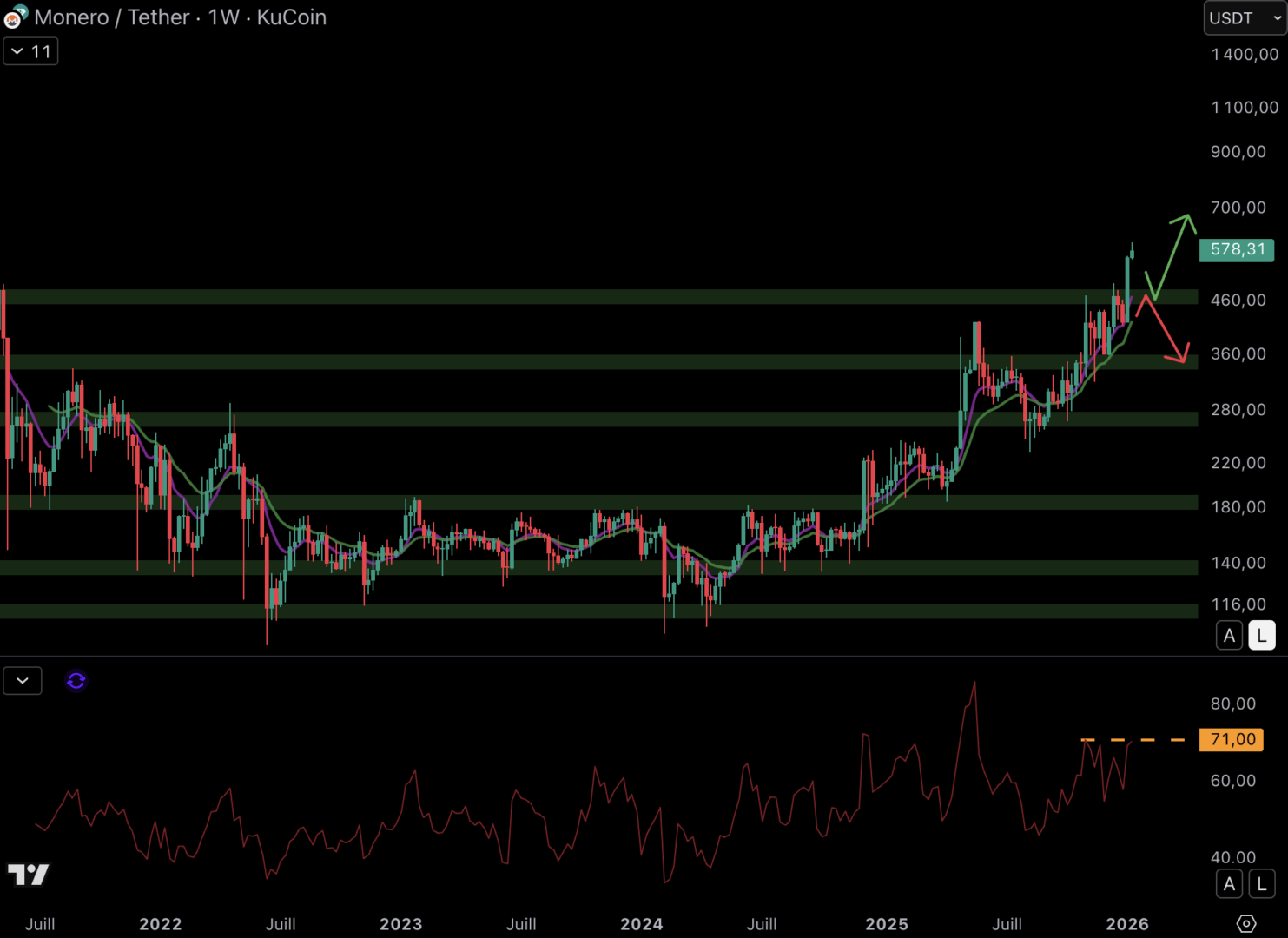This screenshot has height=938, width=1288.
Task: Select the red downward arrow drawing
Action: pos(1166,331)
